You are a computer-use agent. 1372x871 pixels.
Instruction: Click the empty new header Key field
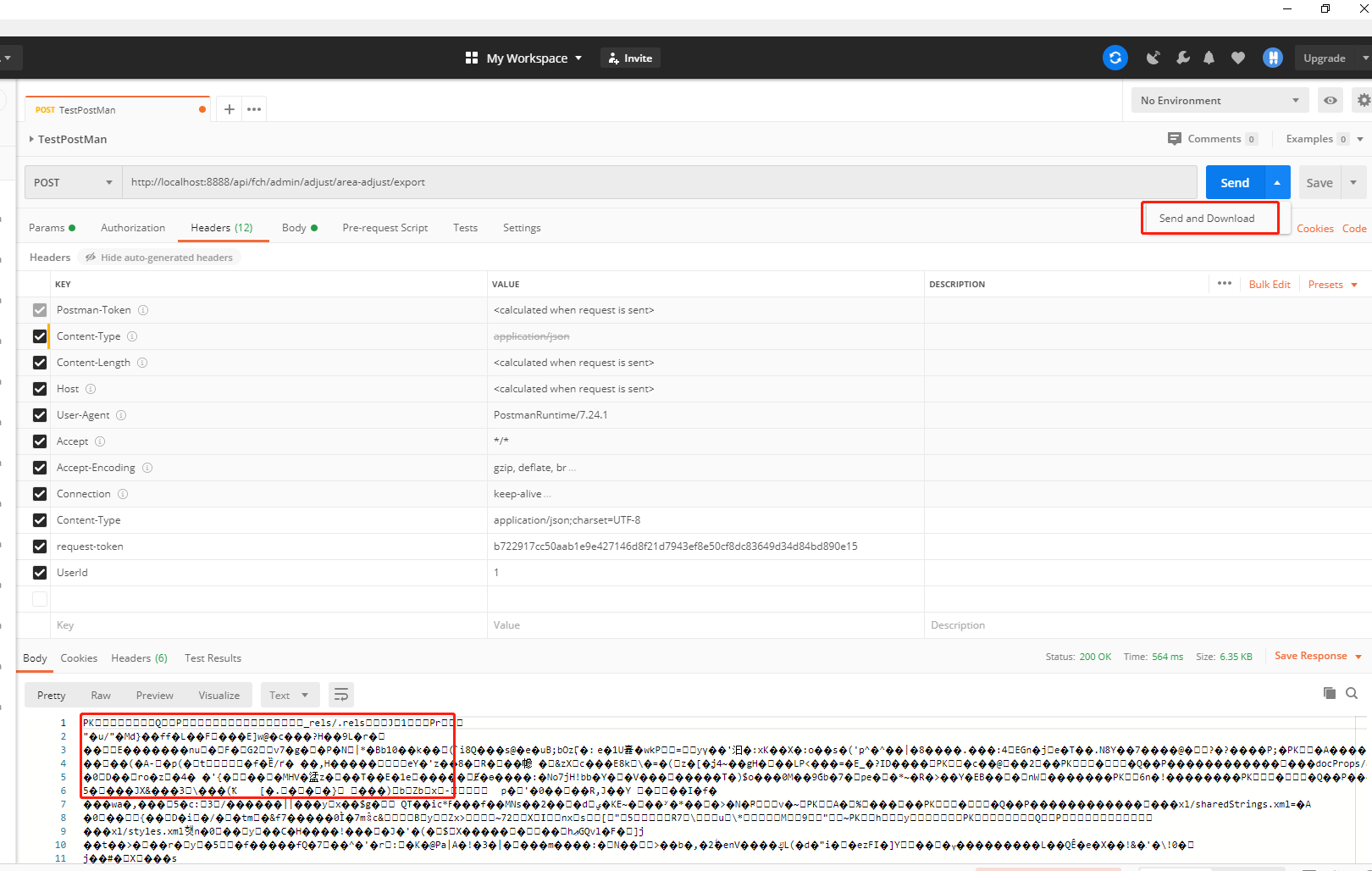tap(267, 625)
